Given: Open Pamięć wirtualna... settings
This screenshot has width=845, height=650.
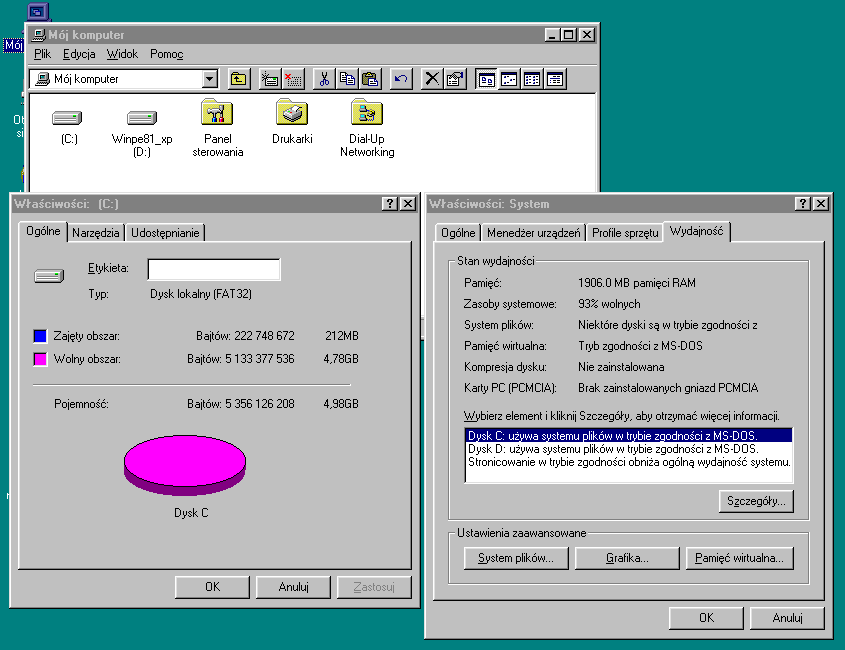Looking at the screenshot, I should click(x=739, y=558).
